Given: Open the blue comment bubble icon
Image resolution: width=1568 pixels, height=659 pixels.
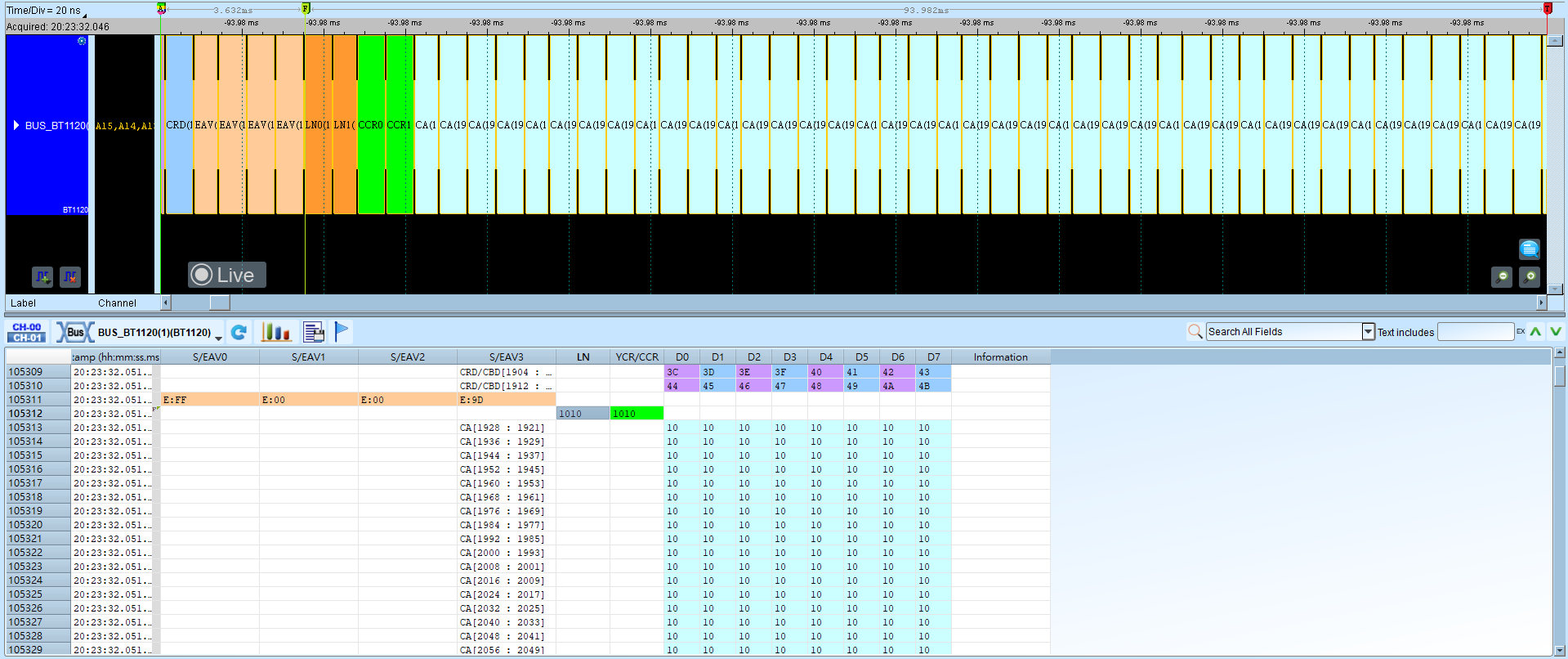Looking at the screenshot, I should tap(1529, 249).
